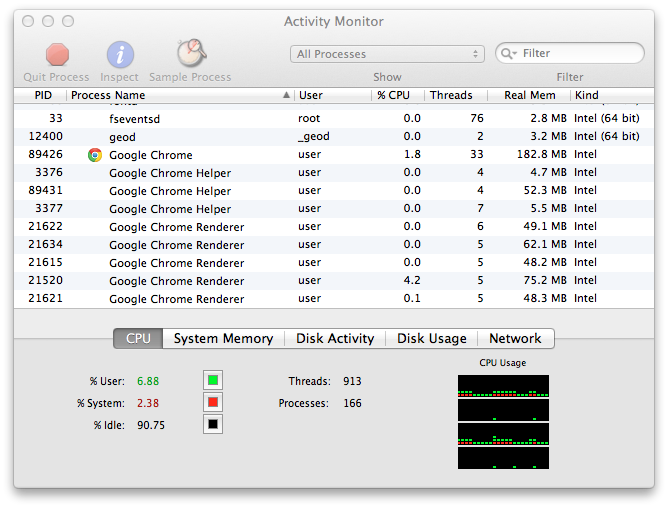Switch to the Disk Usage tab
Screen dimensions: 668x508
(432, 338)
